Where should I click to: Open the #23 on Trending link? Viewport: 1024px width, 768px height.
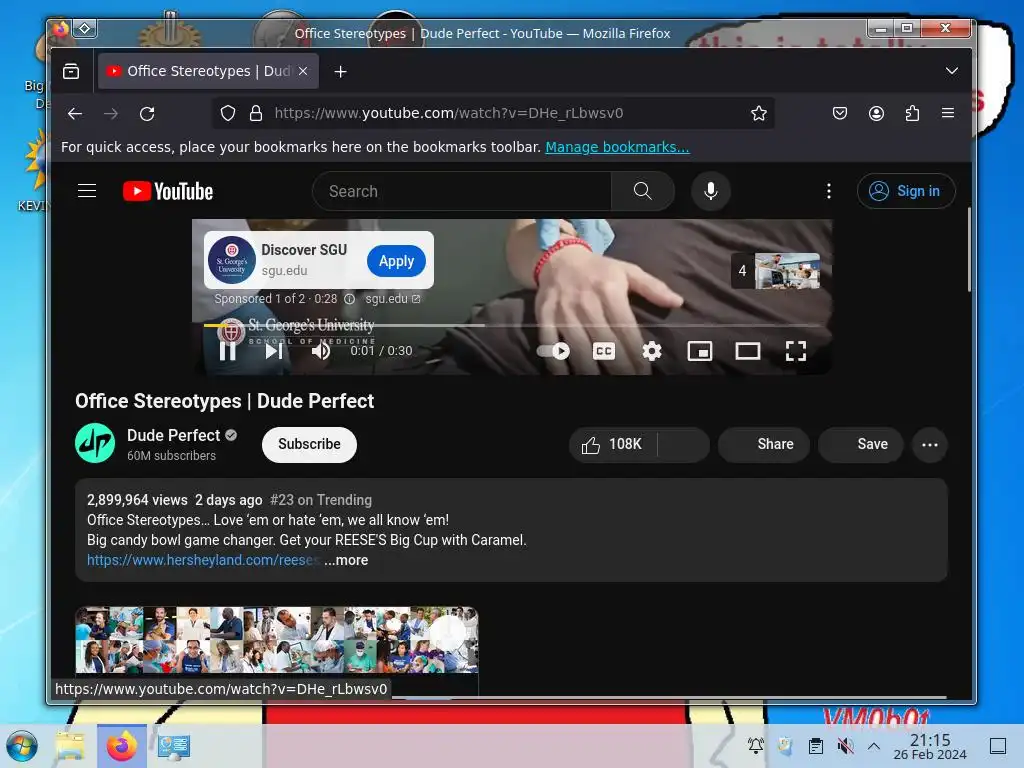tap(321, 500)
